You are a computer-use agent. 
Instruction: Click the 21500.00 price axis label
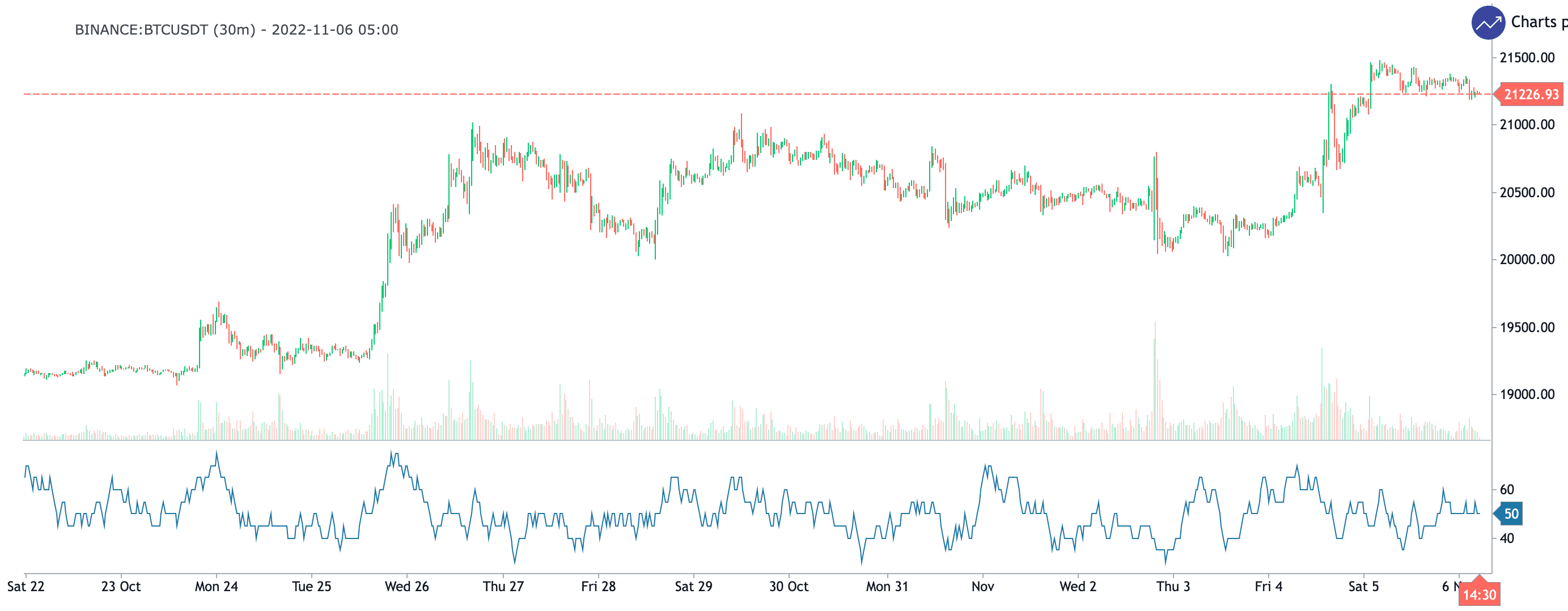pos(1527,58)
